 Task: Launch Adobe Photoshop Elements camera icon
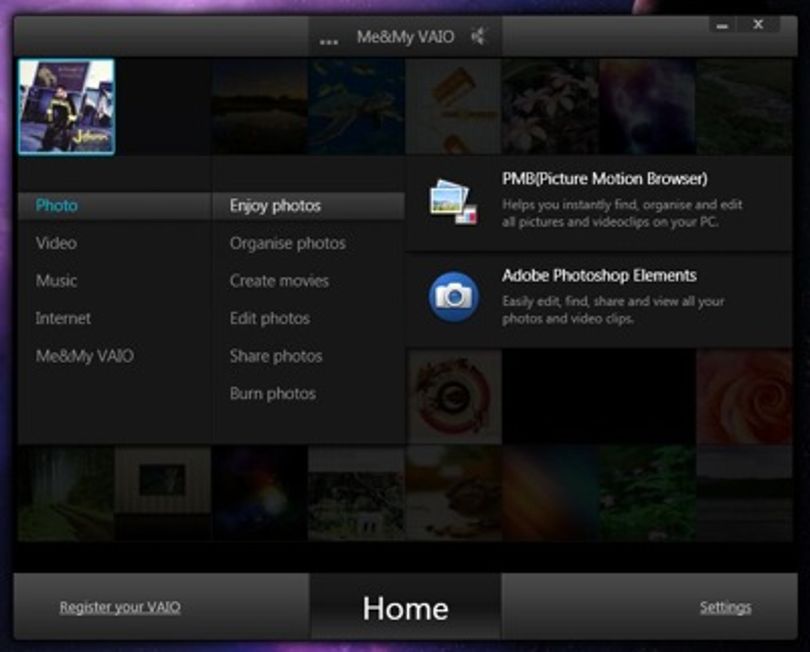tap(454, 297)
